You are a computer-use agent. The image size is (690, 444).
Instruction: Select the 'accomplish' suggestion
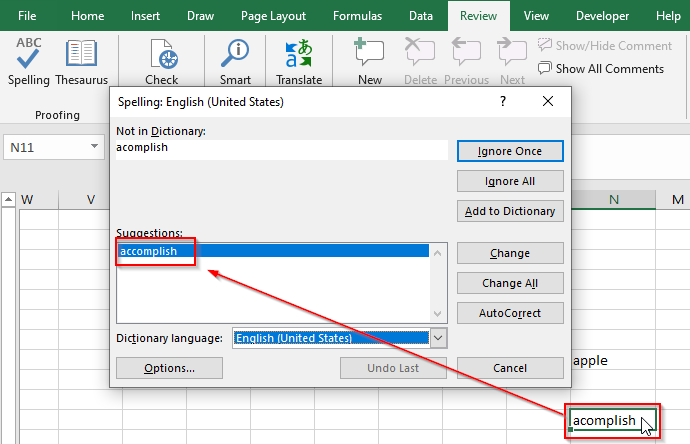click(x=148, y=251)
